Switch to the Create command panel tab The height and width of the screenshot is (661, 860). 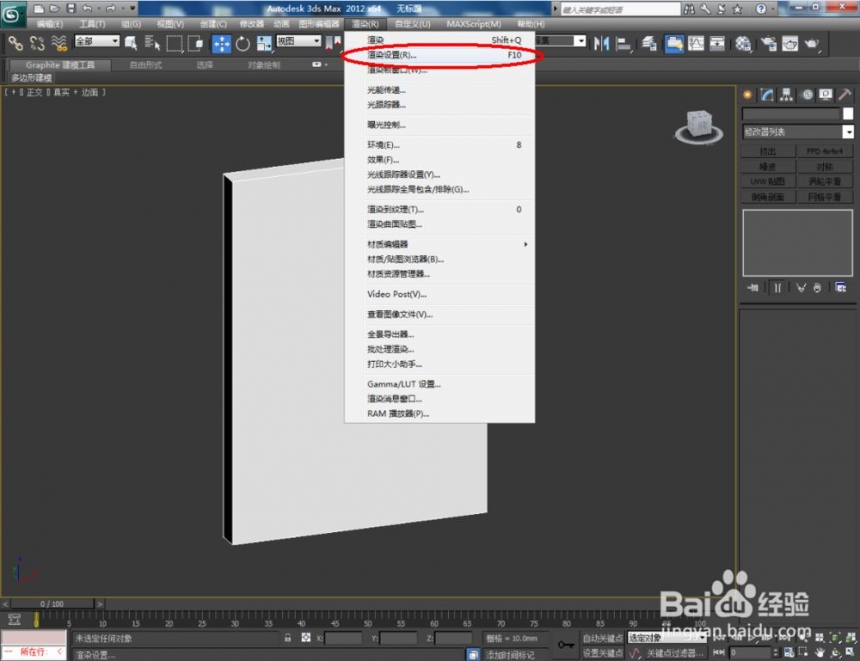(x=748, y=95)
